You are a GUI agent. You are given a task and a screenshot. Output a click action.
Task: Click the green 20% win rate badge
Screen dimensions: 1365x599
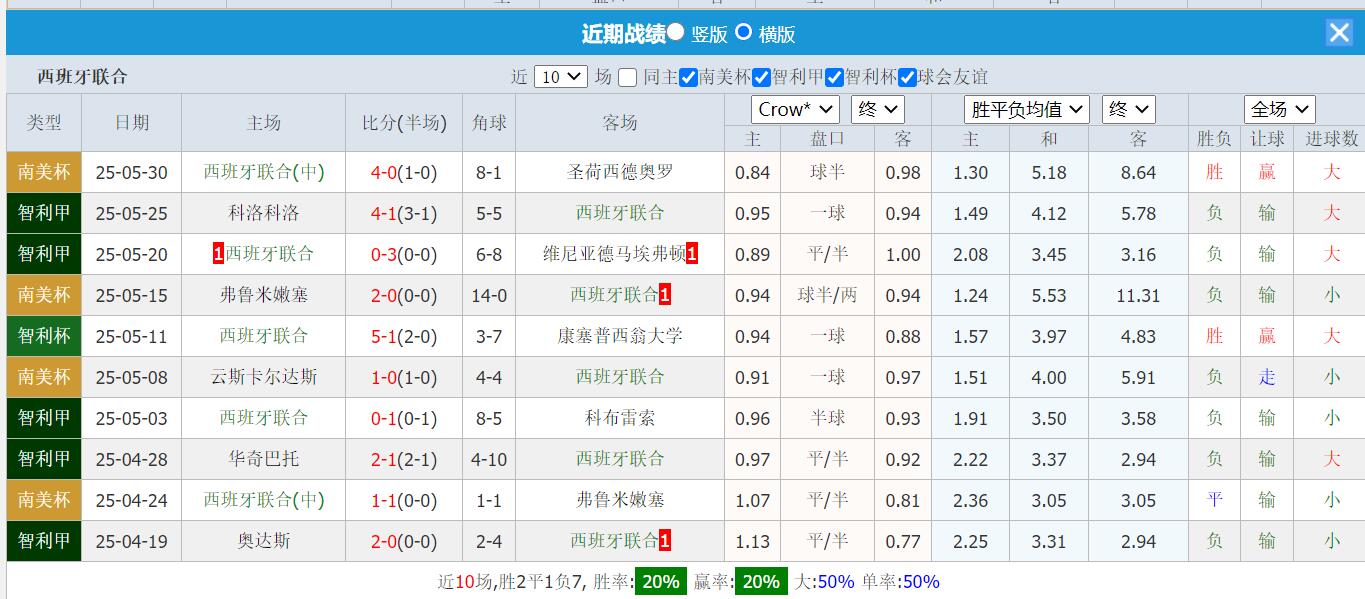tap(660, 580)
